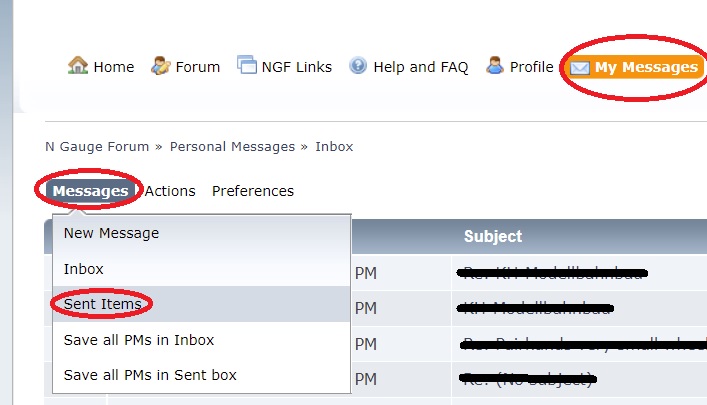Click the My Messages envelope icon
Image resolution: width=707 pixels, height=405 pixels.
pyautogui.click(x=579, y=68)
